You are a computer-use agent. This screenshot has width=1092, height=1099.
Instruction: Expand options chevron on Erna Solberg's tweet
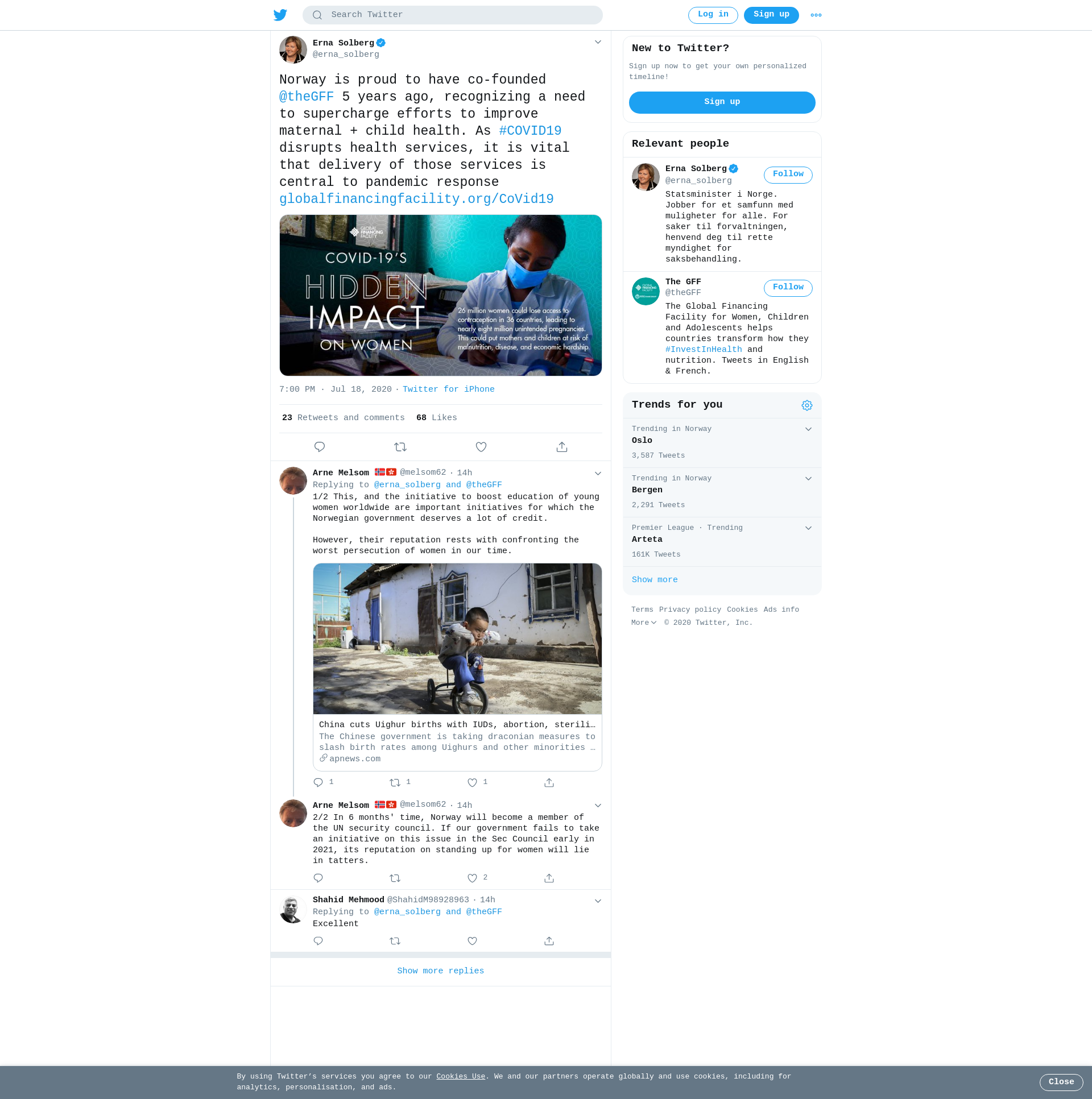[598, 42]
